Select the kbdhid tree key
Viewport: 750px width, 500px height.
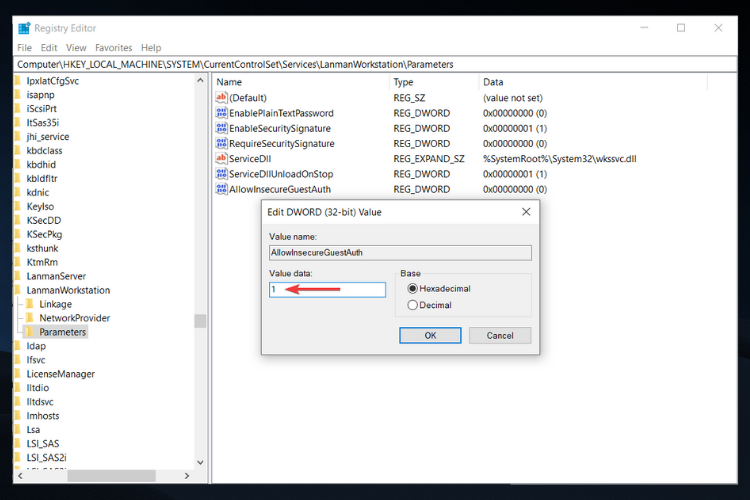41,165
